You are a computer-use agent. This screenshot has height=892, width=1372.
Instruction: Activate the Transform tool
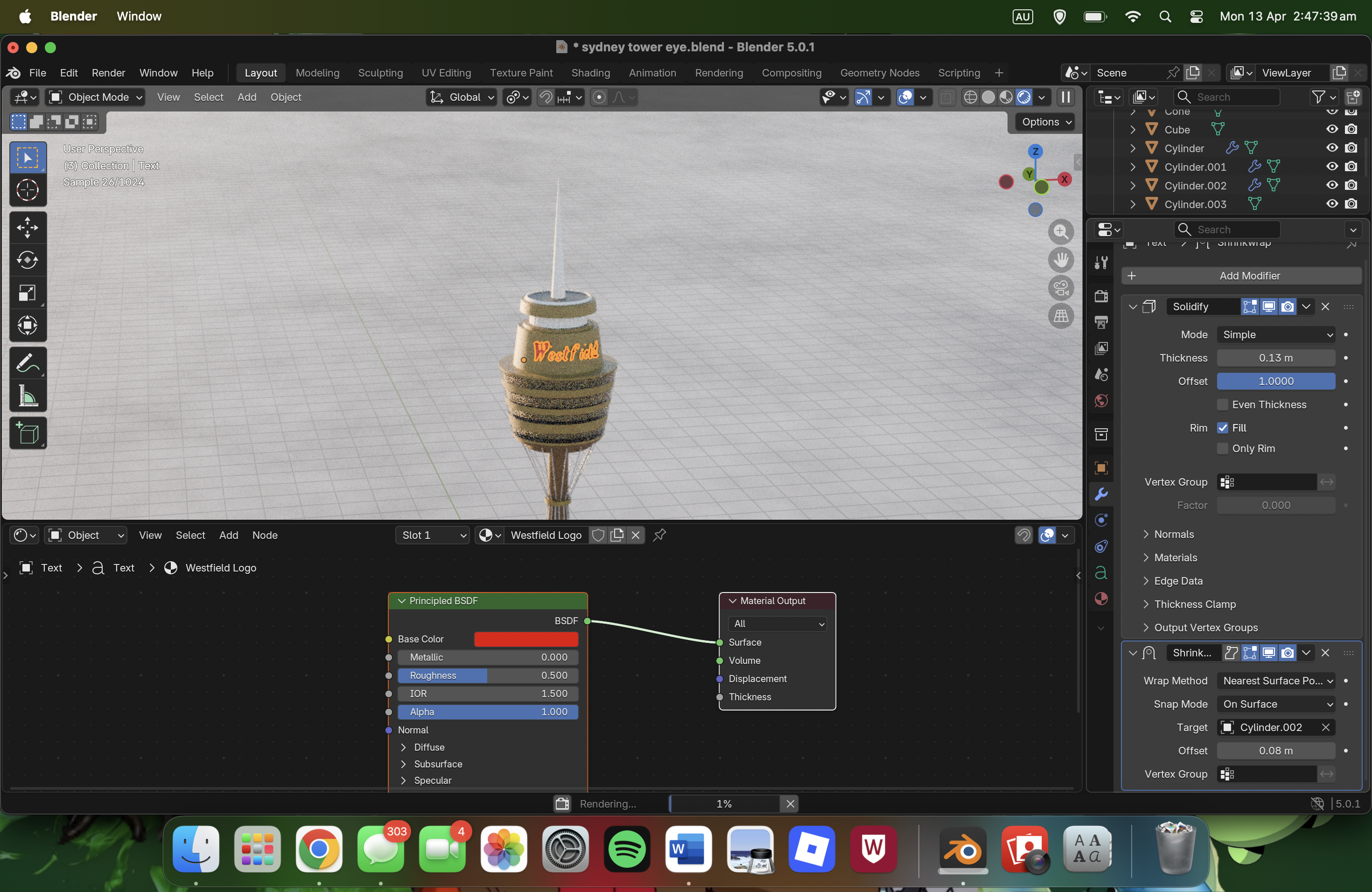pos(28,326)
